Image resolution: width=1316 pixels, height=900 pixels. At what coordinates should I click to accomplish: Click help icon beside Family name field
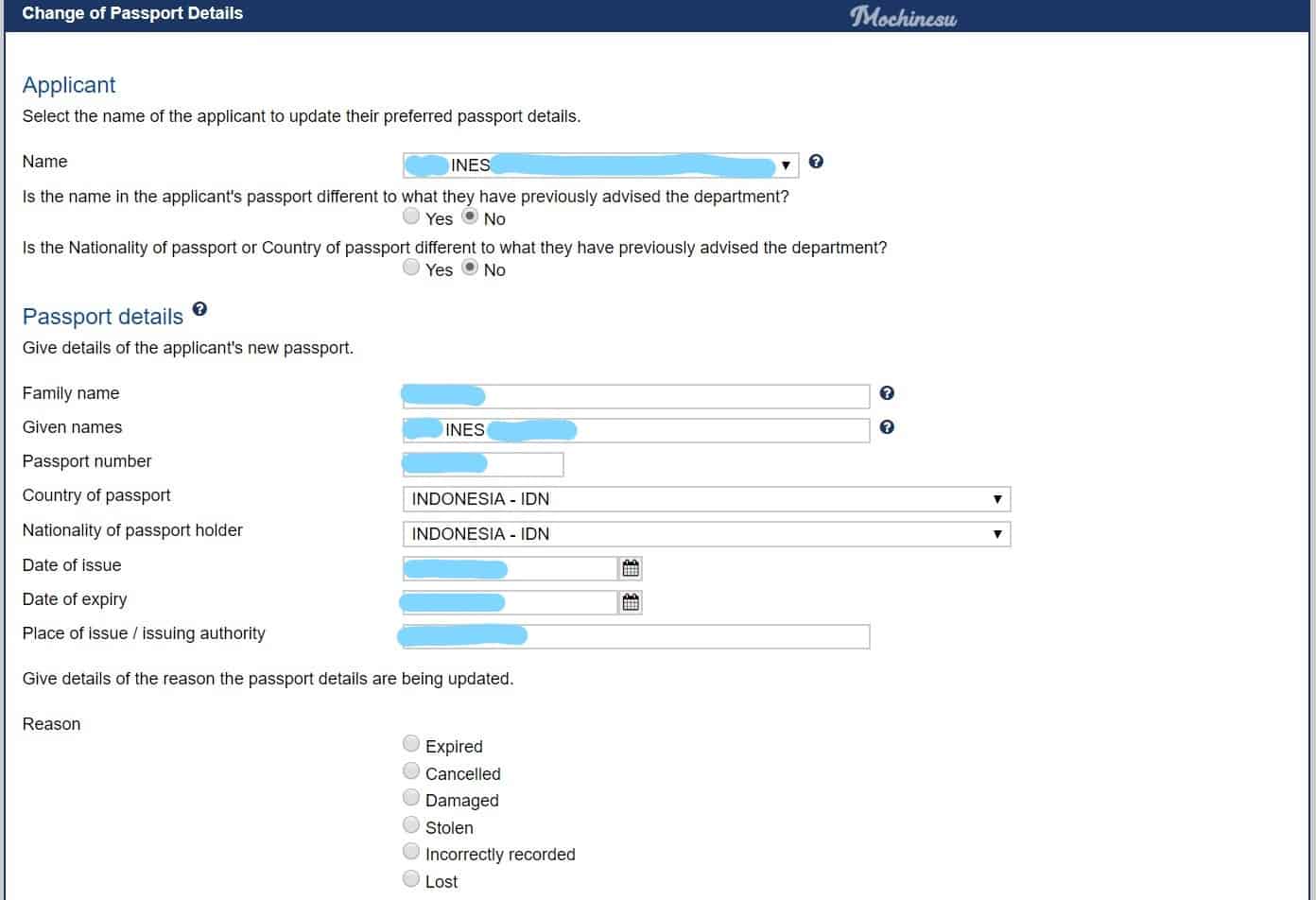pyautogui.click(x=887, y=393)
